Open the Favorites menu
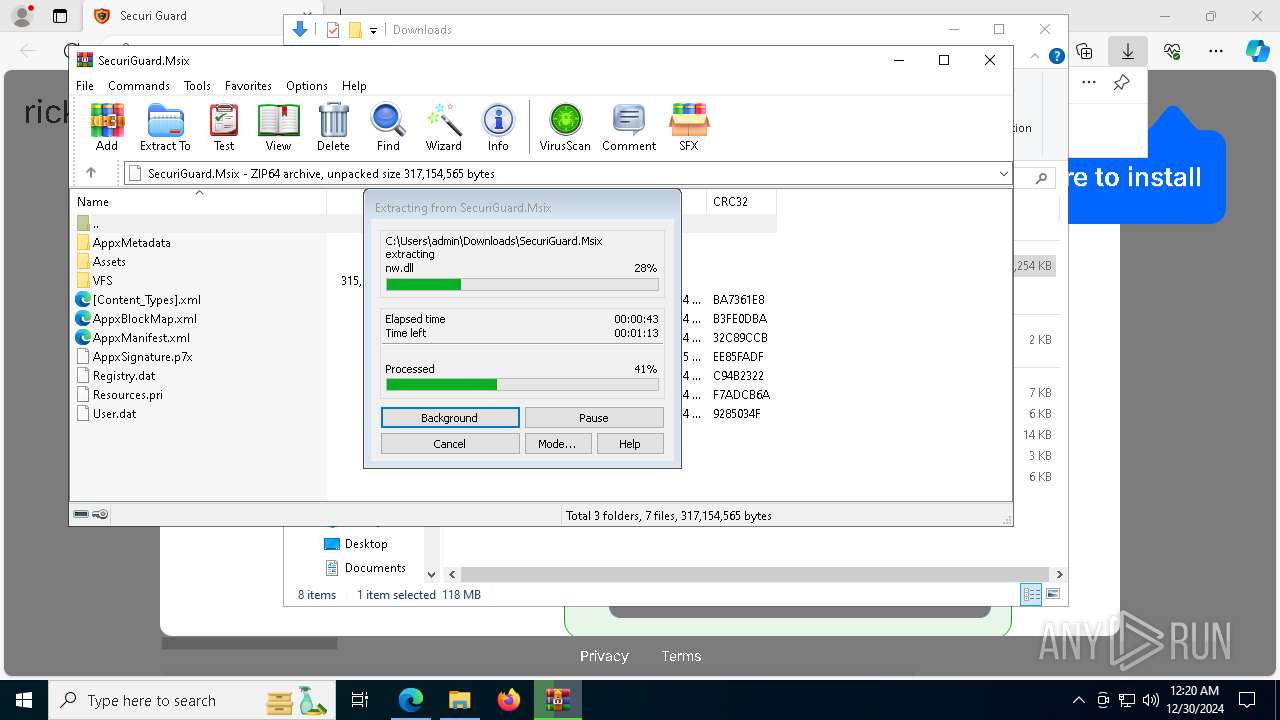The height and width of the screenshot is (720, 1280). click(248, 86)
